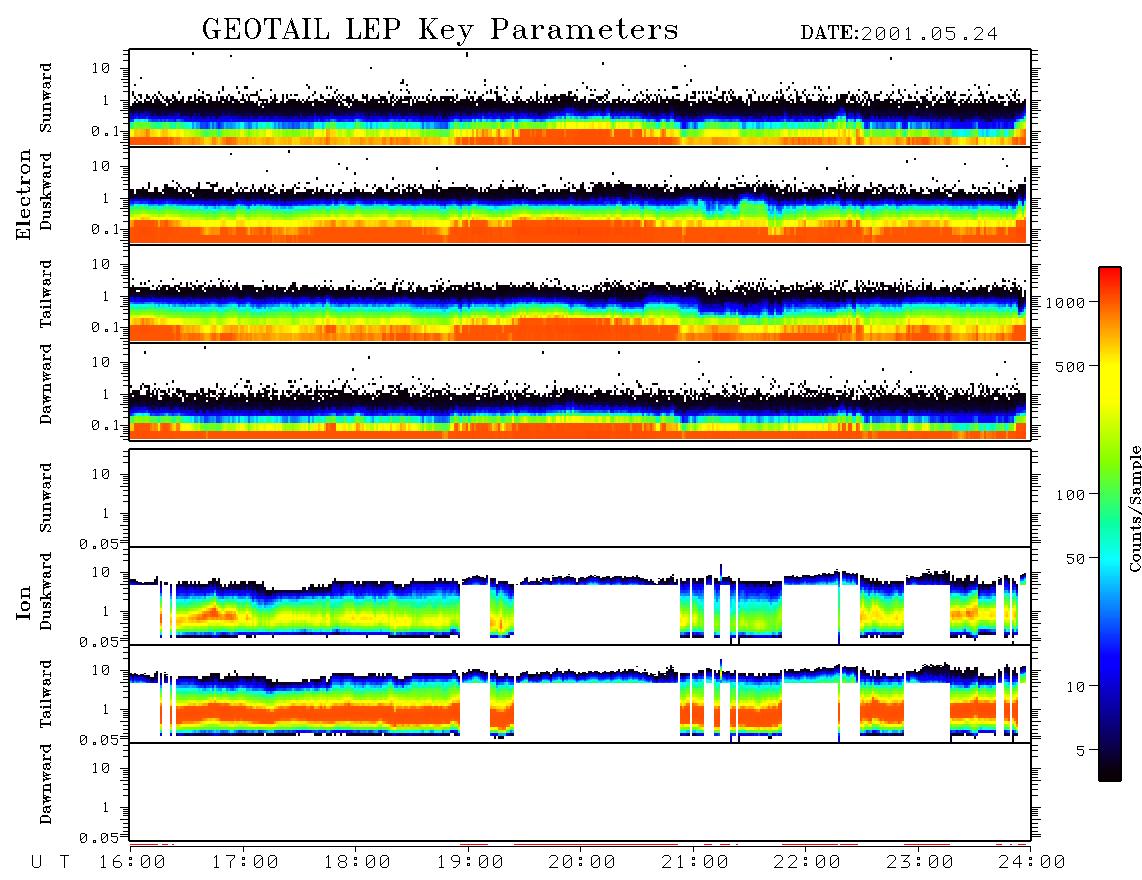
Task: Click the 17:00 time tick label
Action: pyautogui.click(x=245, y=862)
